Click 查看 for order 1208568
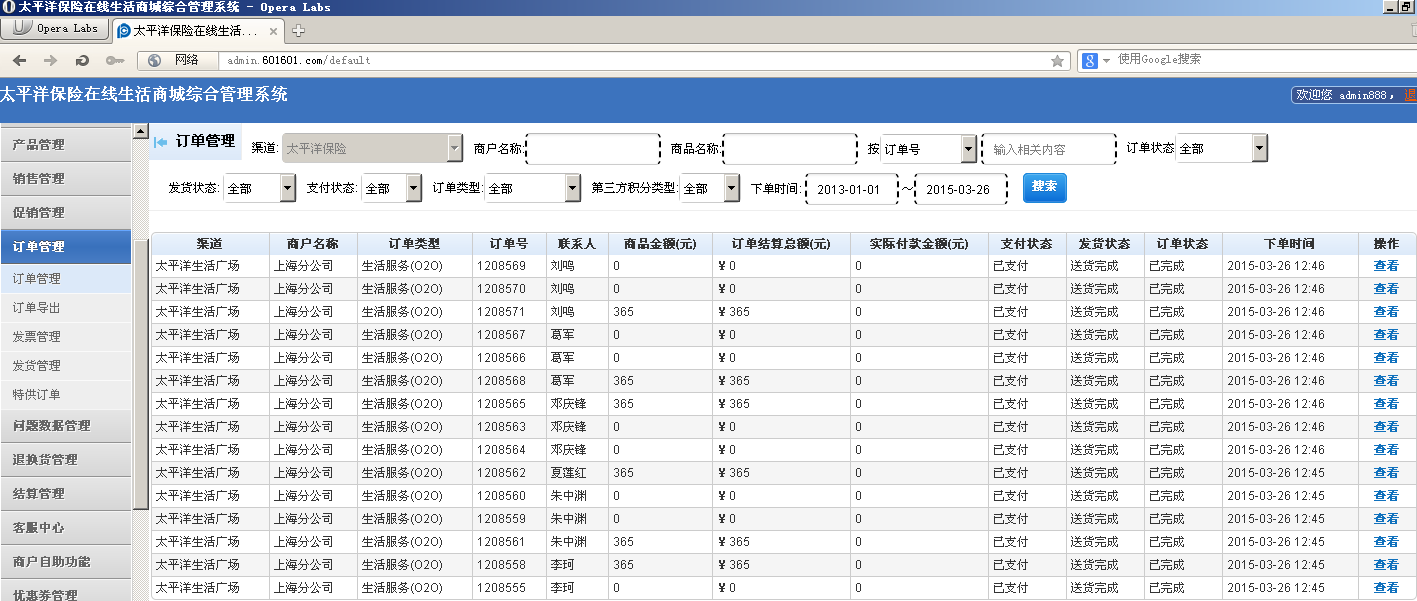Image resolution: width=1417 pixels, height=601 pixels. click(1386, 381)
